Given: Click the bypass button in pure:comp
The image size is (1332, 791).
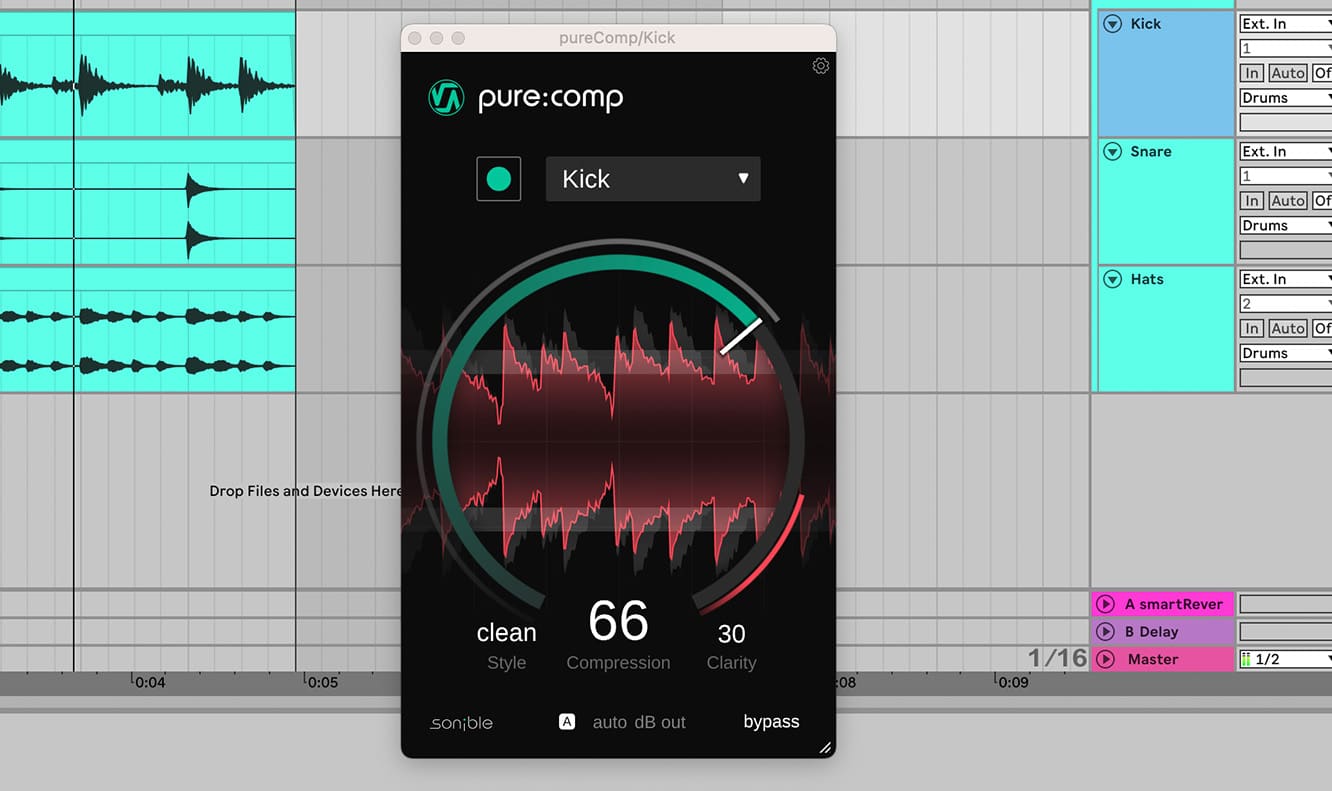Looking at the screenshot, I should tap(771, 722).
